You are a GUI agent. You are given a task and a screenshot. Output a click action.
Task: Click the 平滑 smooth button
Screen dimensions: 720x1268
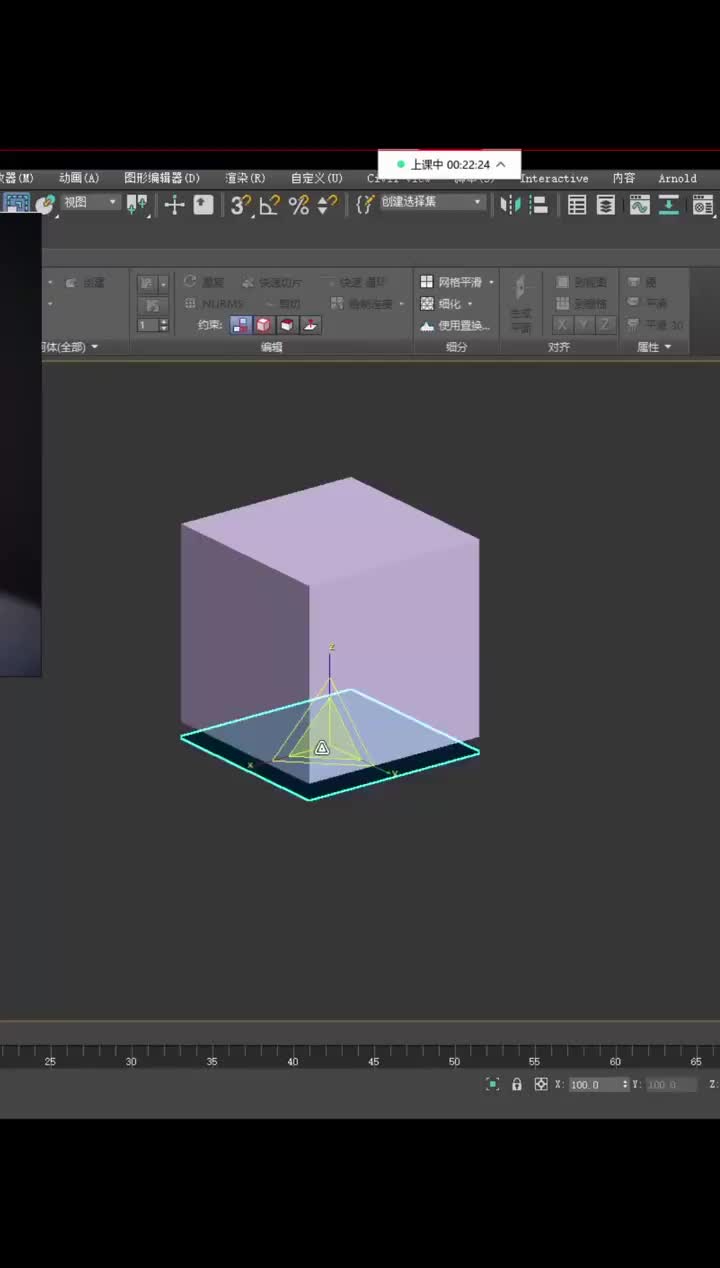coord(647,303)
